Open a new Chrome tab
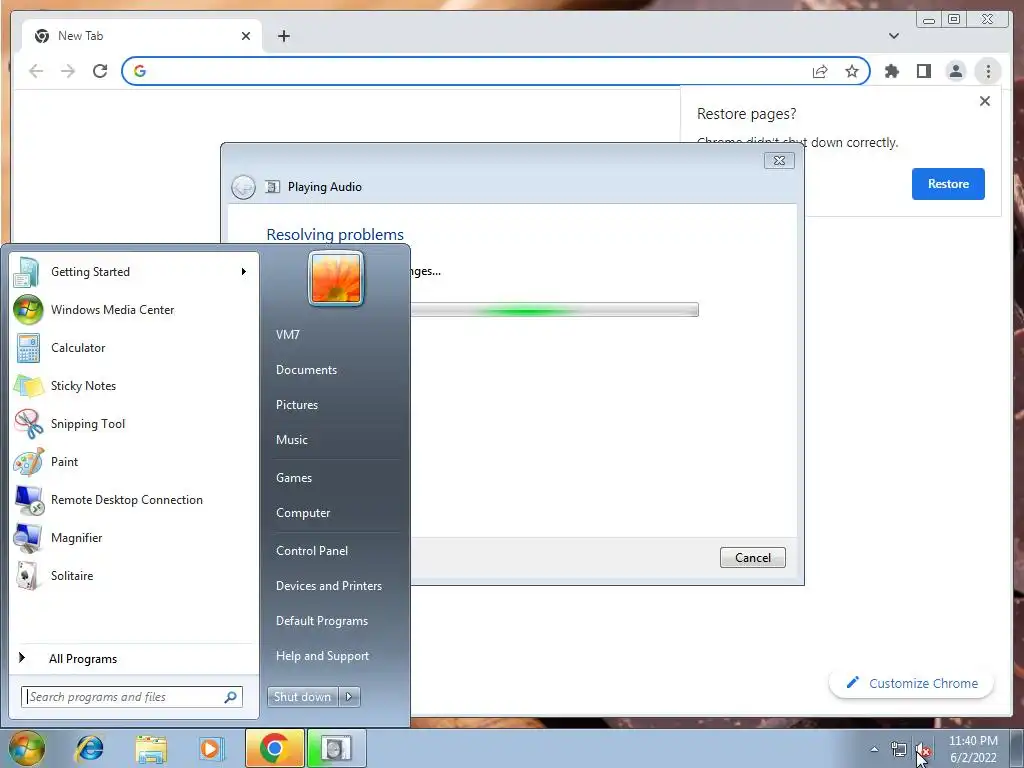The height and width of the screenshot is (768, 1024). point(283,36)
